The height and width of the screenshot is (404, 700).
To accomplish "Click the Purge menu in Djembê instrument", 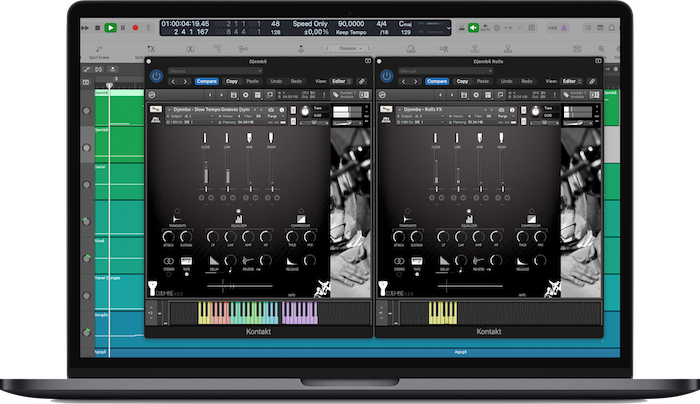I will (276, 116).
